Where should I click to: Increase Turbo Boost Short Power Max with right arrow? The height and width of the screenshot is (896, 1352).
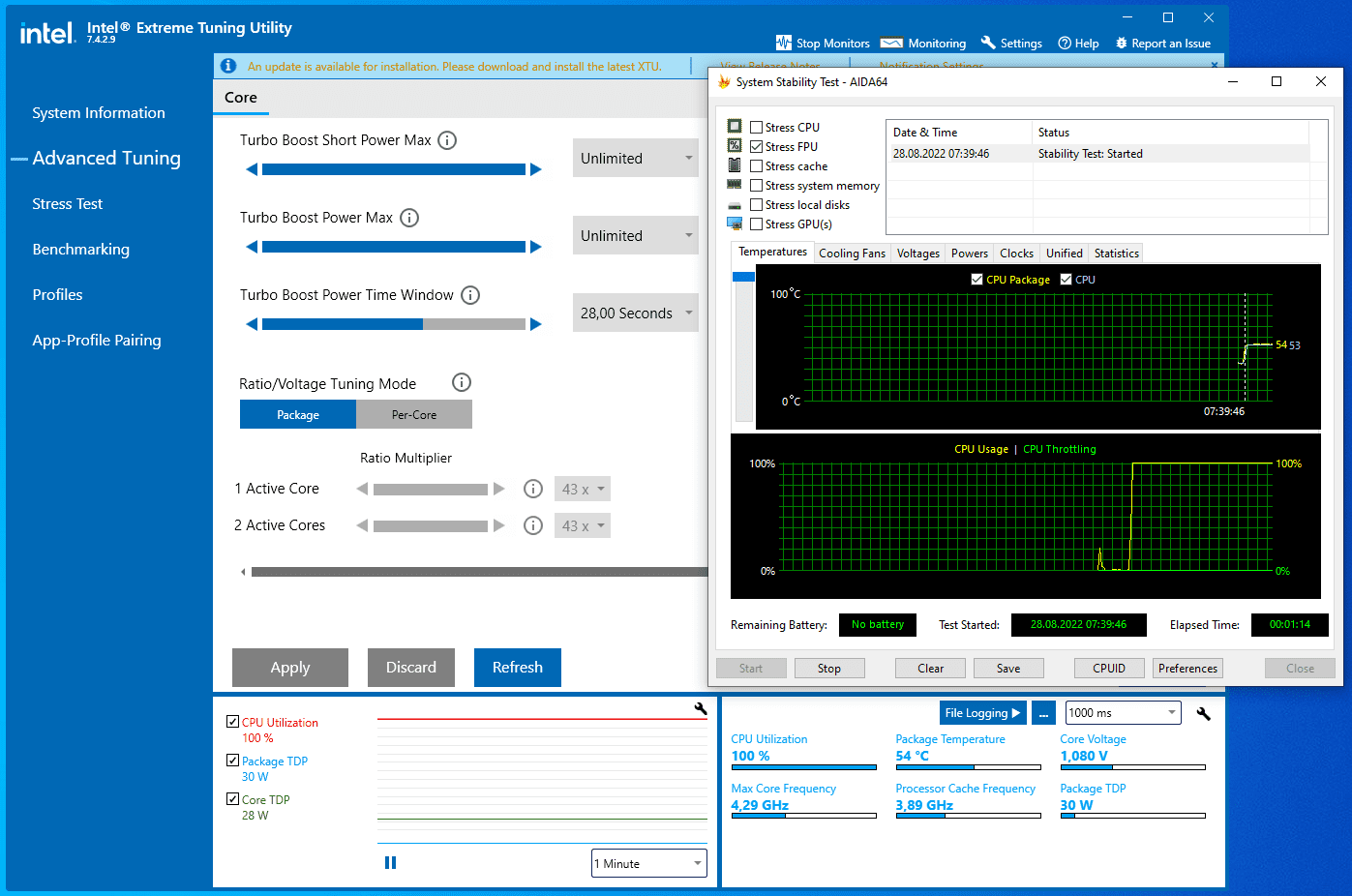(x=535, y=169)
